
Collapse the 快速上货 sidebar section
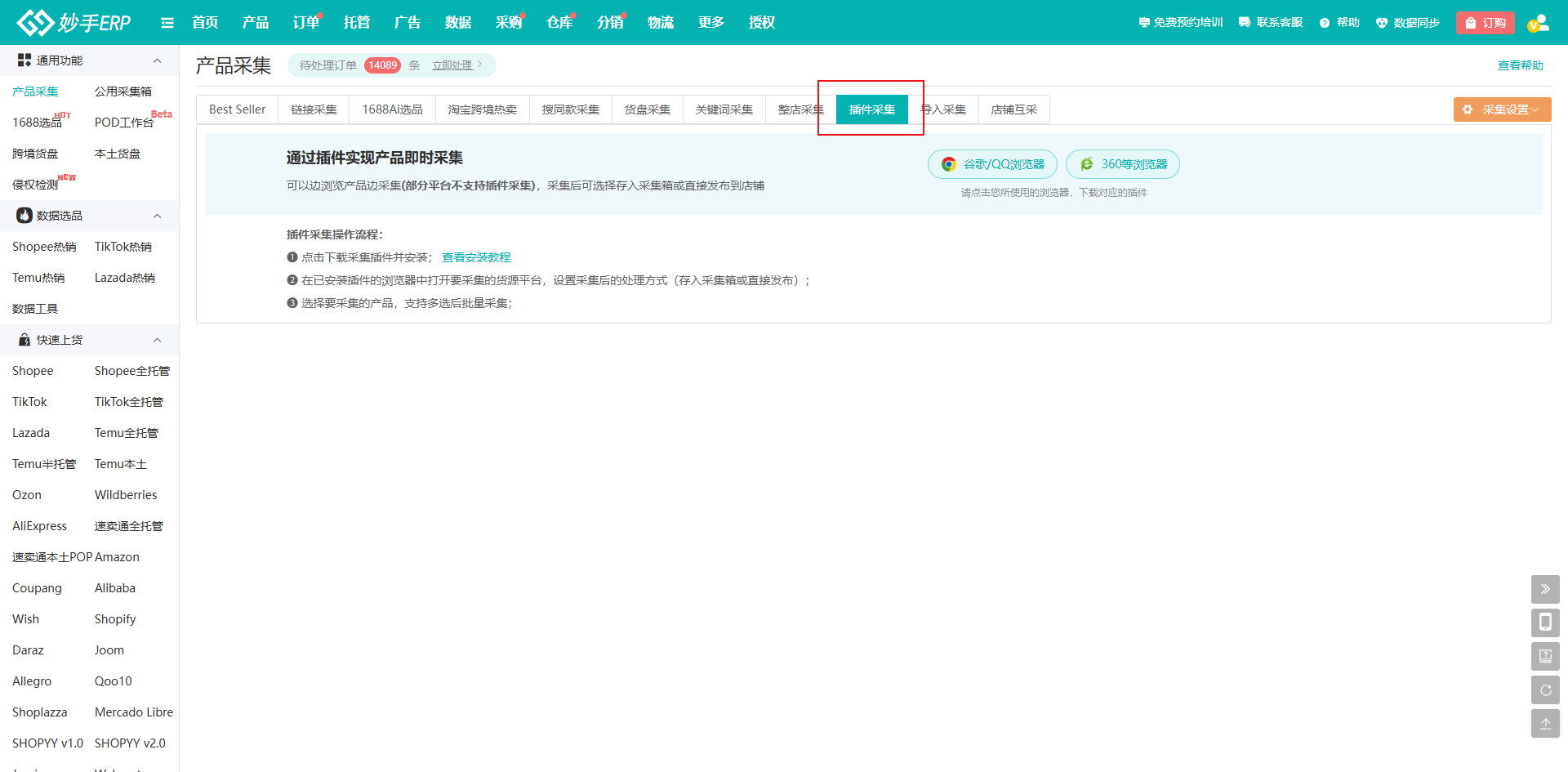(157, 340)
